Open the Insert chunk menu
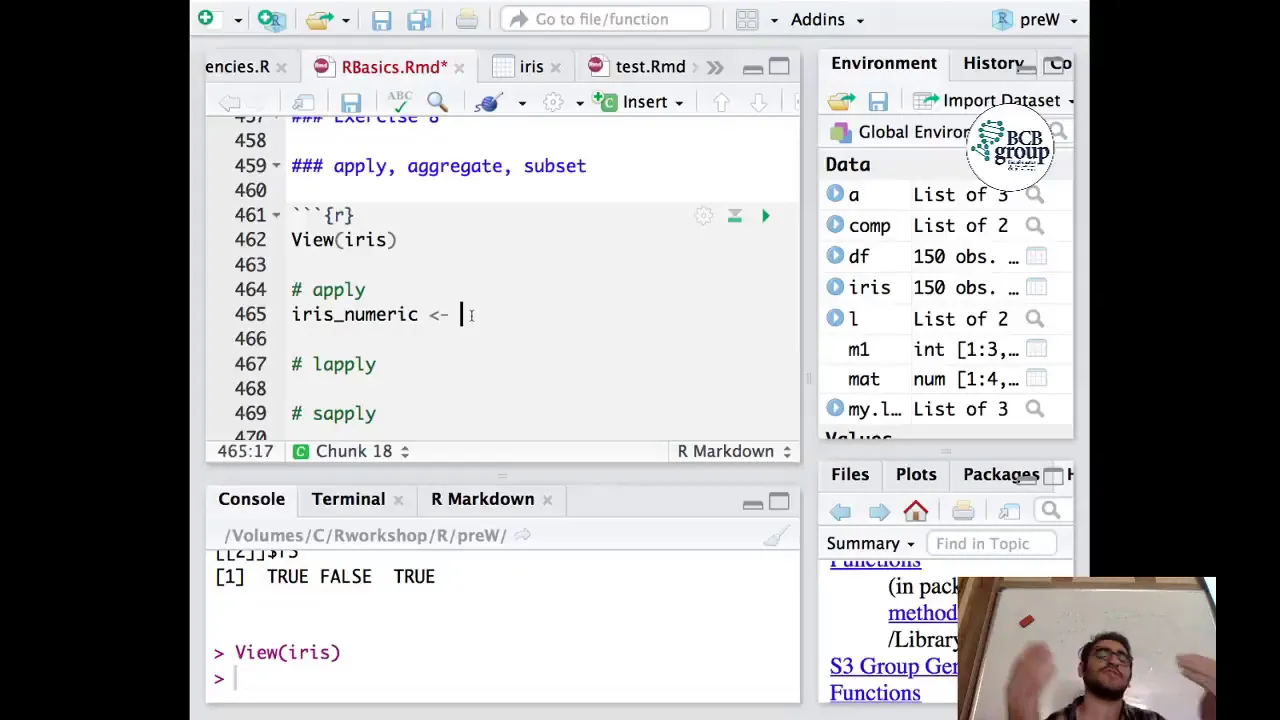 (x=639, y=102)
